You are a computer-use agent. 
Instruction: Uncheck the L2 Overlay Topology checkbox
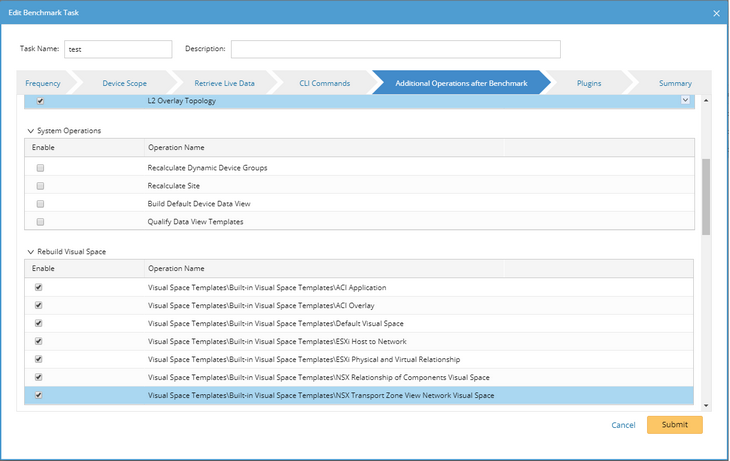pyautogui.click(x=40, y=101)
